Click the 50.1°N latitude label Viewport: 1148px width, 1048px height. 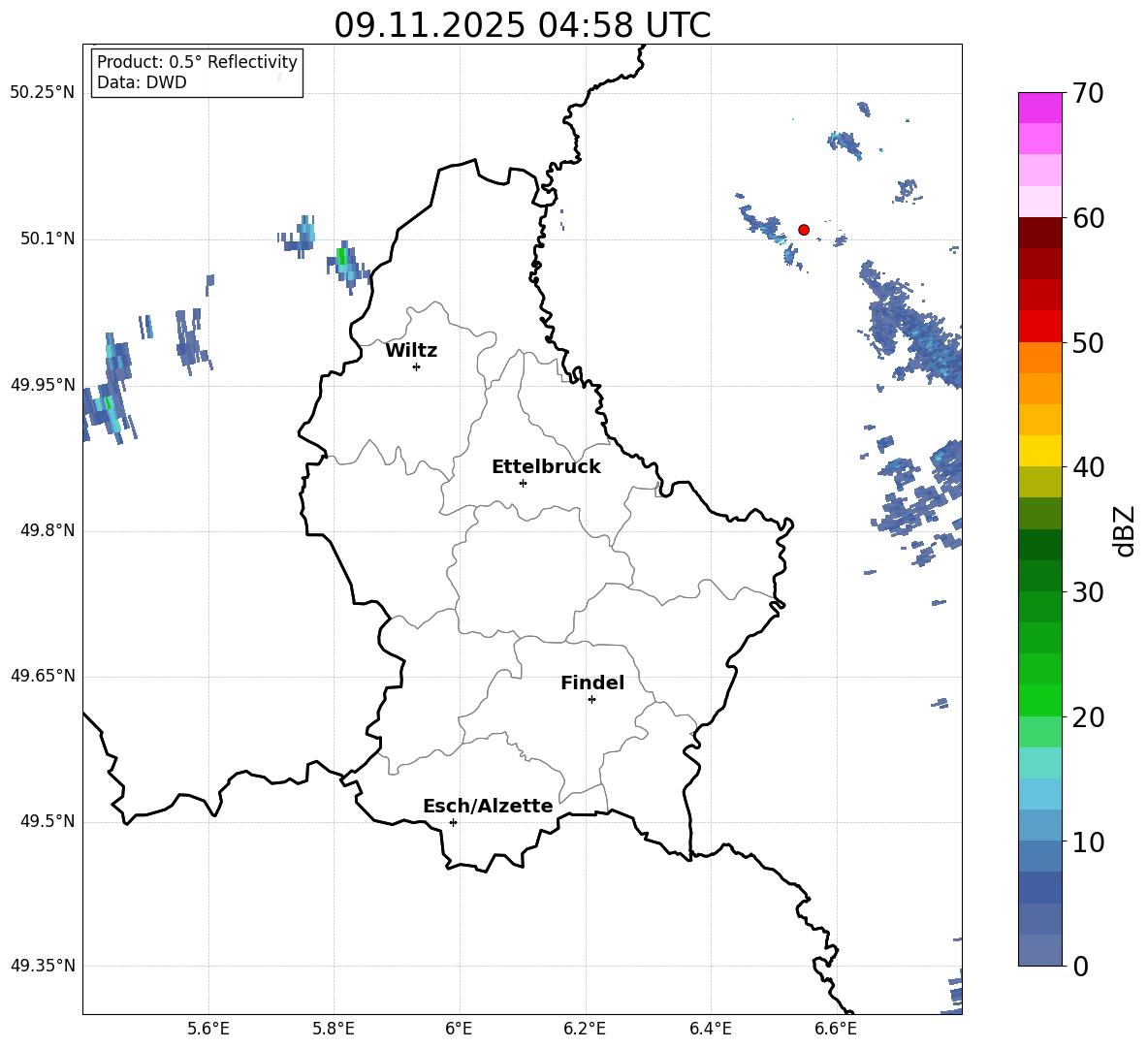pyautogui.click(x=48, y=239)
